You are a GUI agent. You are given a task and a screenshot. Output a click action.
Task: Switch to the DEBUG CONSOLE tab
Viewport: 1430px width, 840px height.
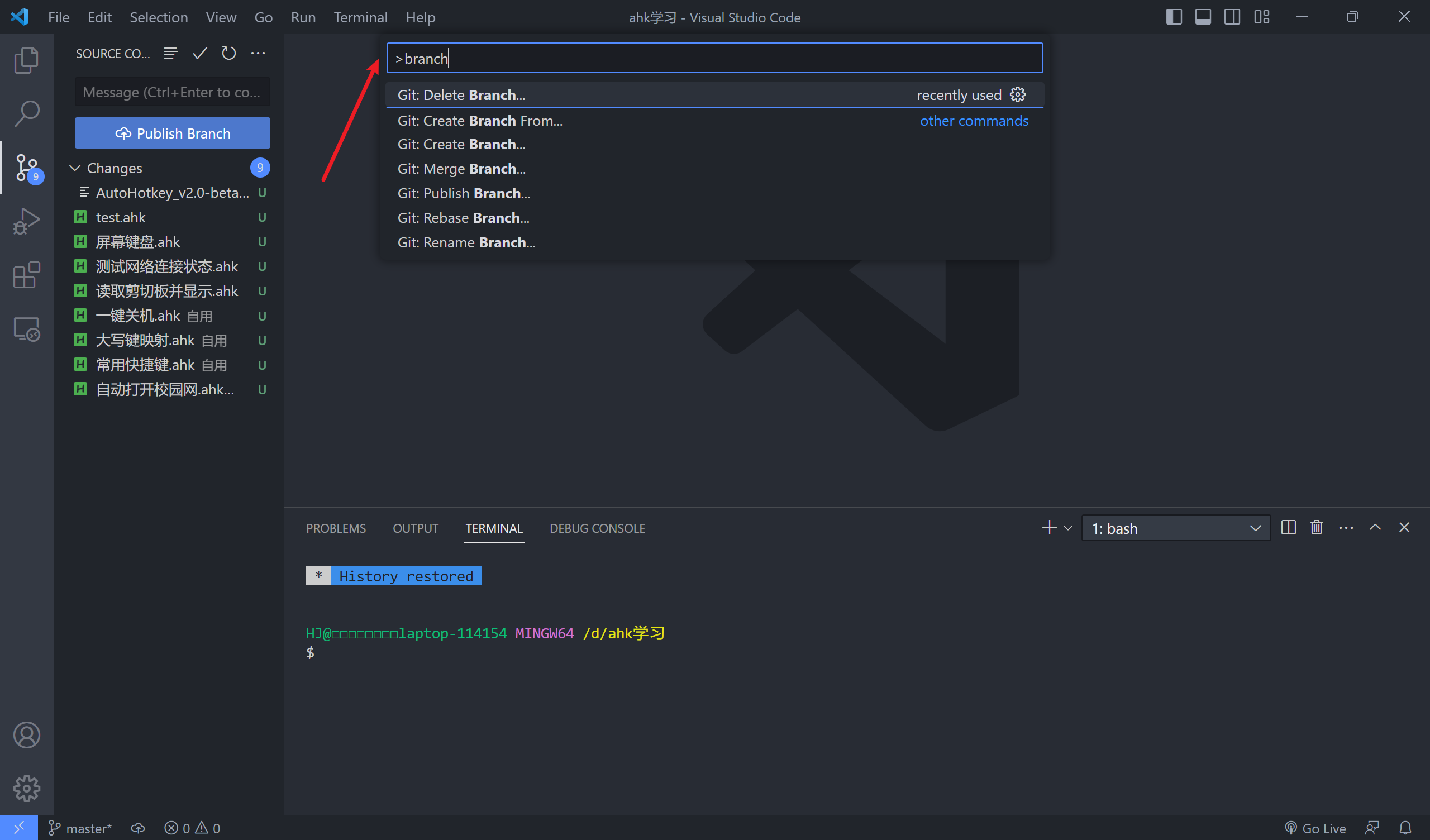[x=597, y=528]
